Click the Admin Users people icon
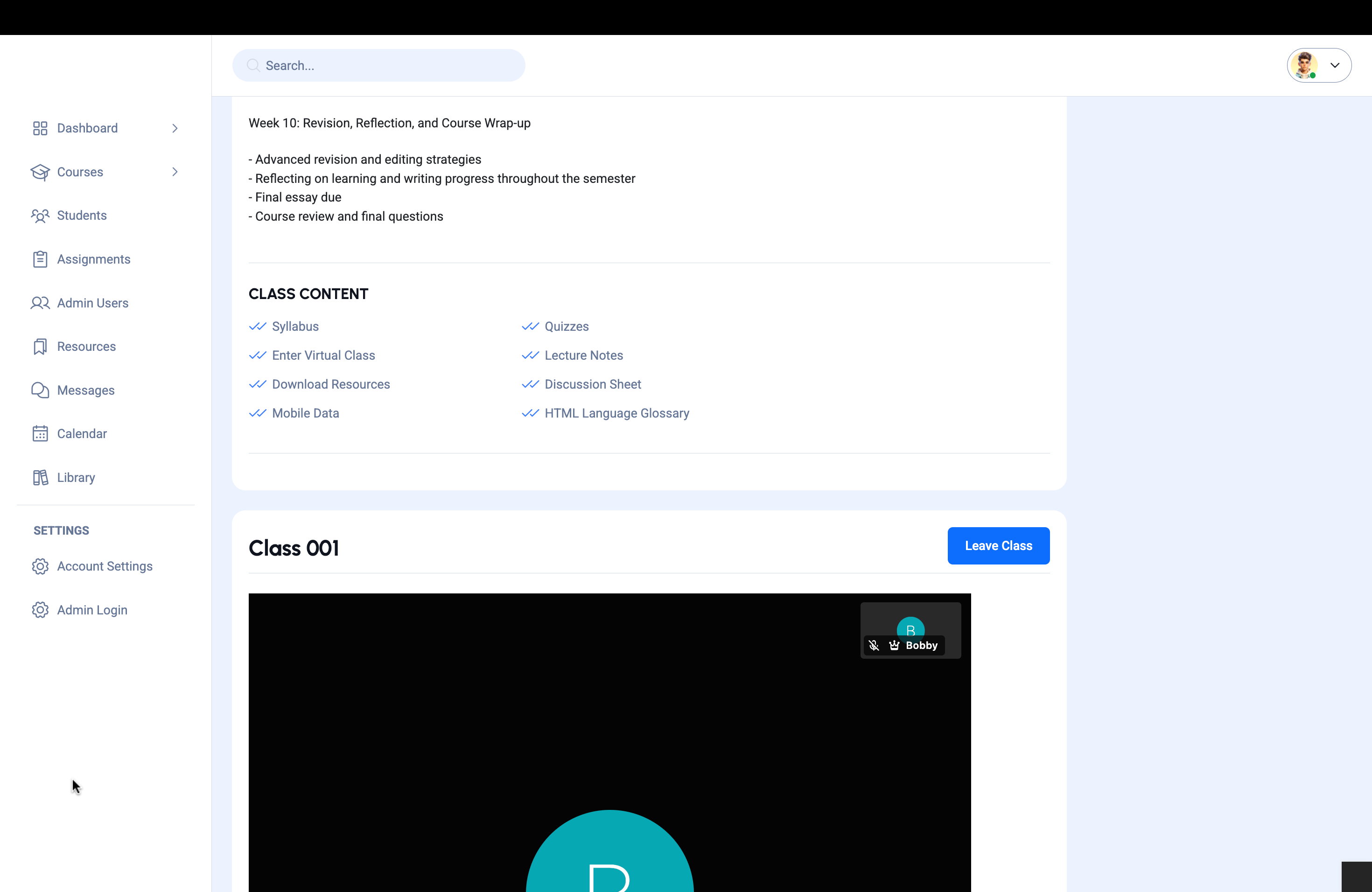This screenshot has height=892, width=1372. point(40,303)
